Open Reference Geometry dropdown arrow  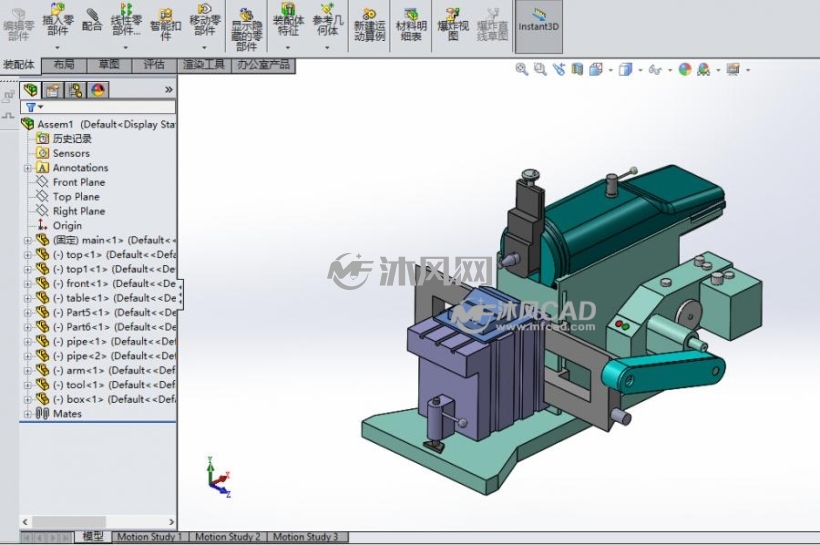(327, 48)
